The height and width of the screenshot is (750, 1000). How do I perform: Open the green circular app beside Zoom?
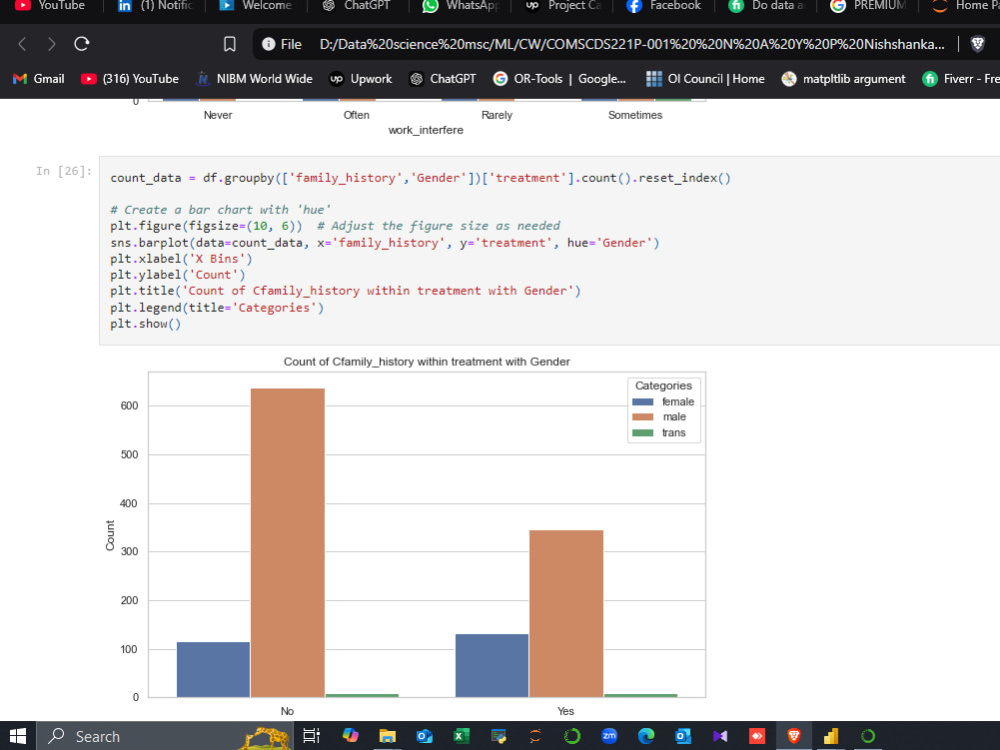point(572,737)
